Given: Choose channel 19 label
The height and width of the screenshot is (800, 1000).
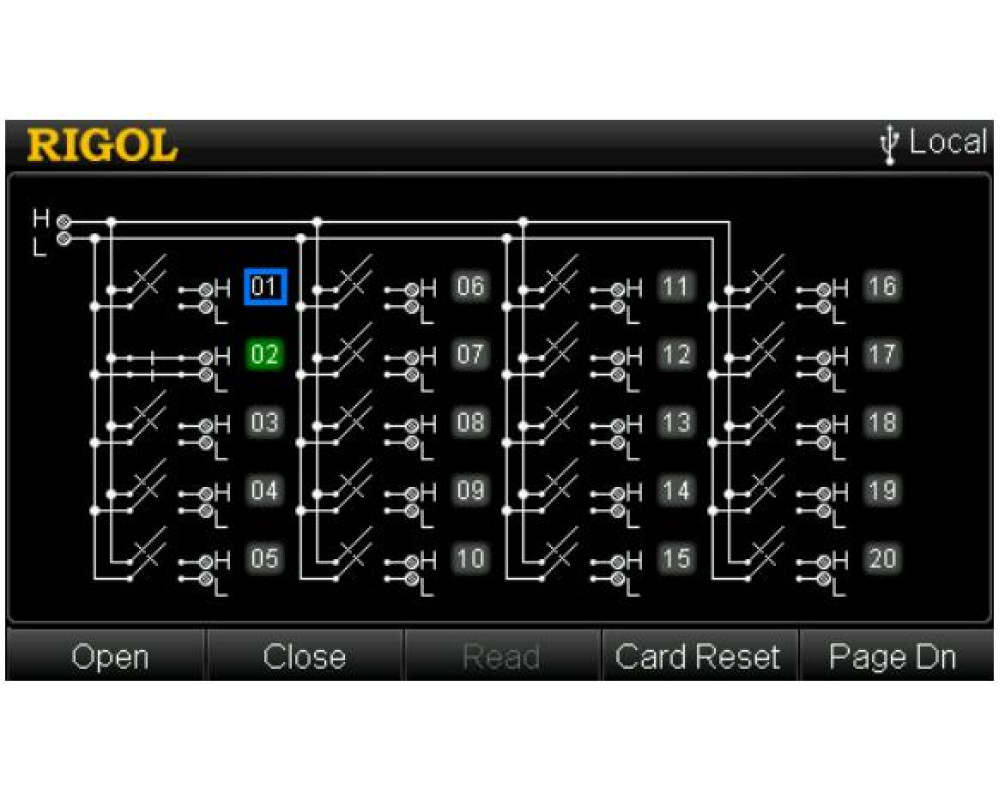Looking at the screenshot, I should click(882, 491).
